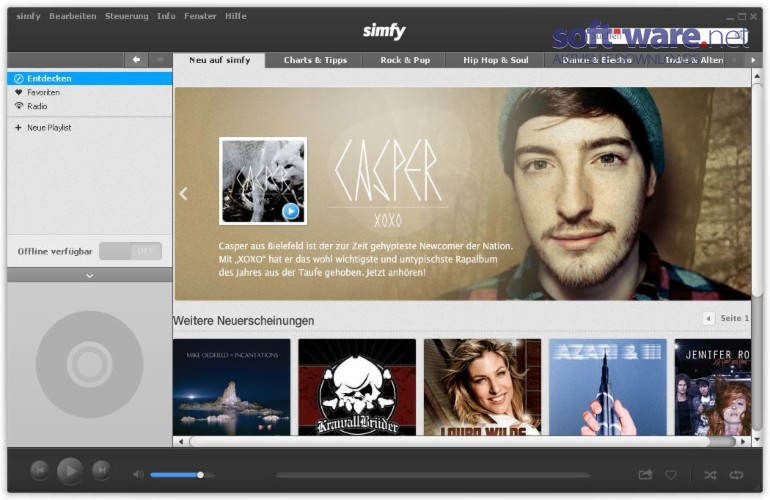Open Entdecken in the sidebar

tap(90, 79)
